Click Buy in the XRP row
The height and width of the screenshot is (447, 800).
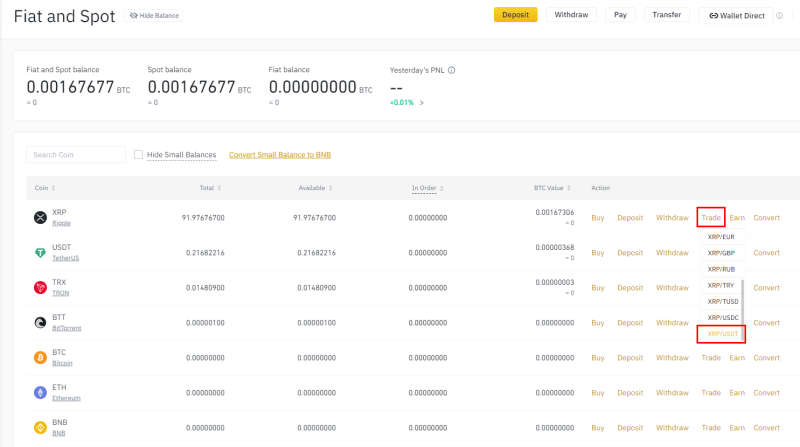(597, 218)
